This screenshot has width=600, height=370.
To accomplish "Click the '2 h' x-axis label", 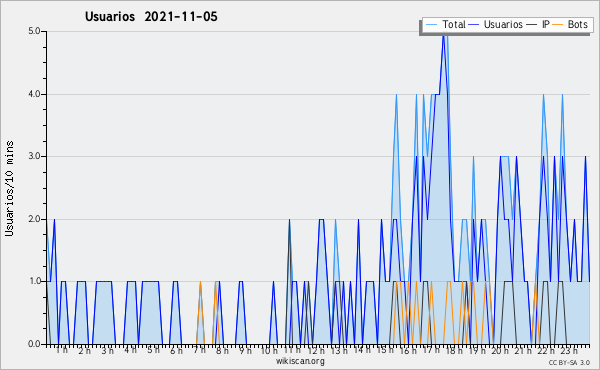I will 85,350.
